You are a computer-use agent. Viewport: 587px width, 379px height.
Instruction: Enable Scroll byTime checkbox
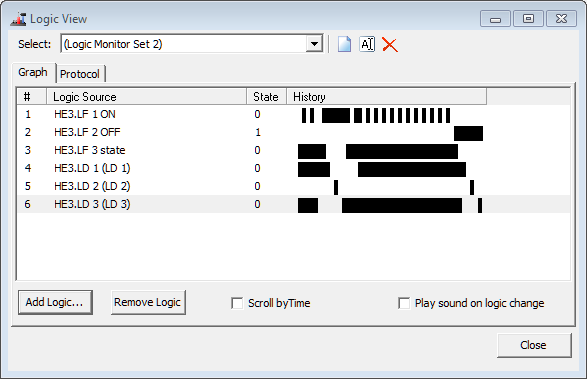tap(237, 303)
